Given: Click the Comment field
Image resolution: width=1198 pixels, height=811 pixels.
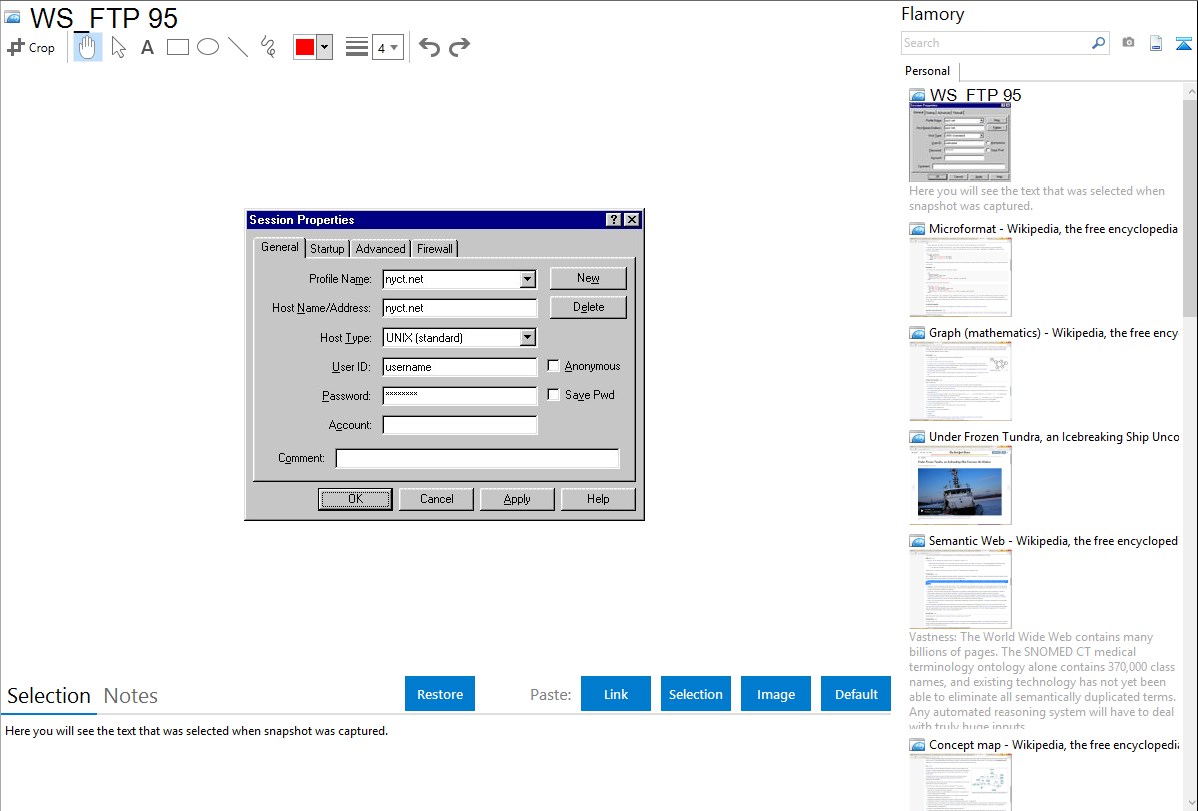Looking at the screenshot, I should [478, 458].
